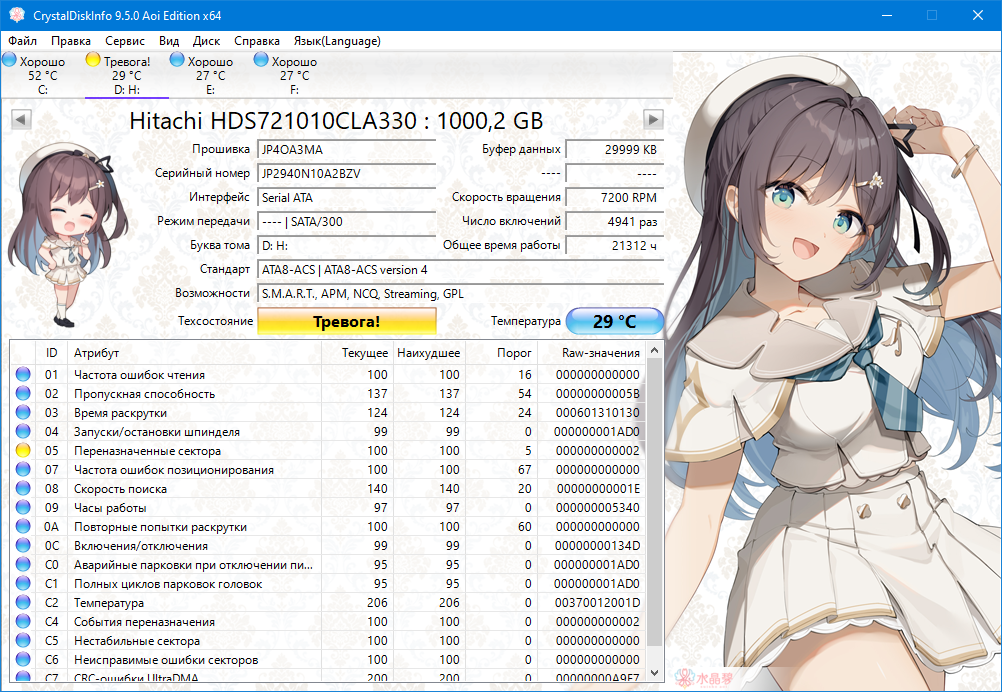The height and width of the screenshot is (692, 1002).
Task: Go to next disk with right arrow
Action: (x=653, y=119)
